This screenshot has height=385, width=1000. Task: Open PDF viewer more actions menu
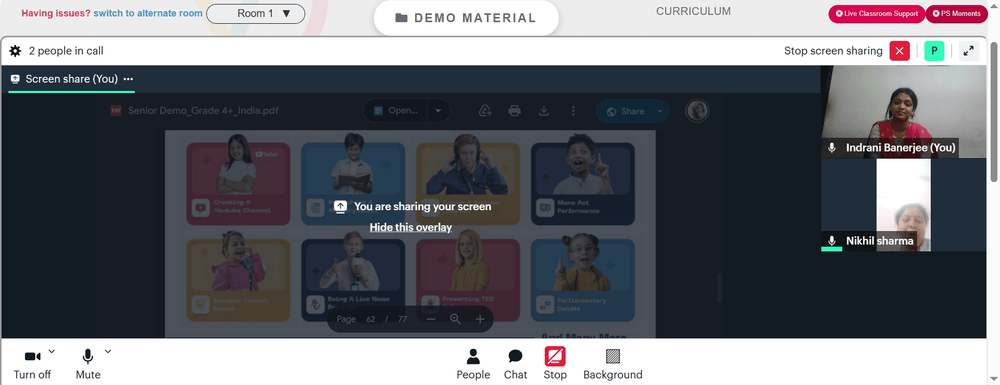[x=573, y=111]
